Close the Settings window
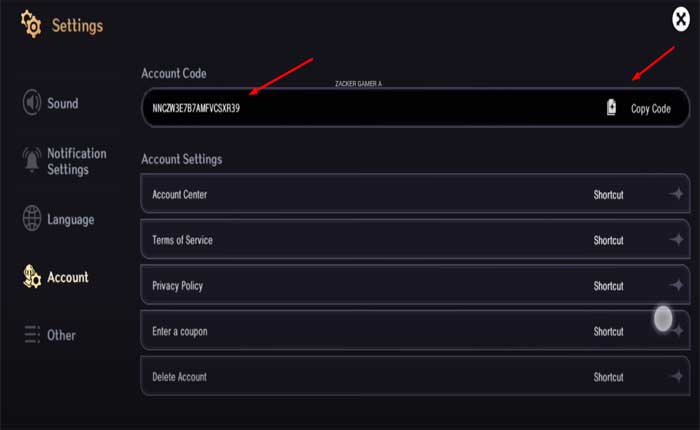The image size is (700, 430). [x=681, y=19]
